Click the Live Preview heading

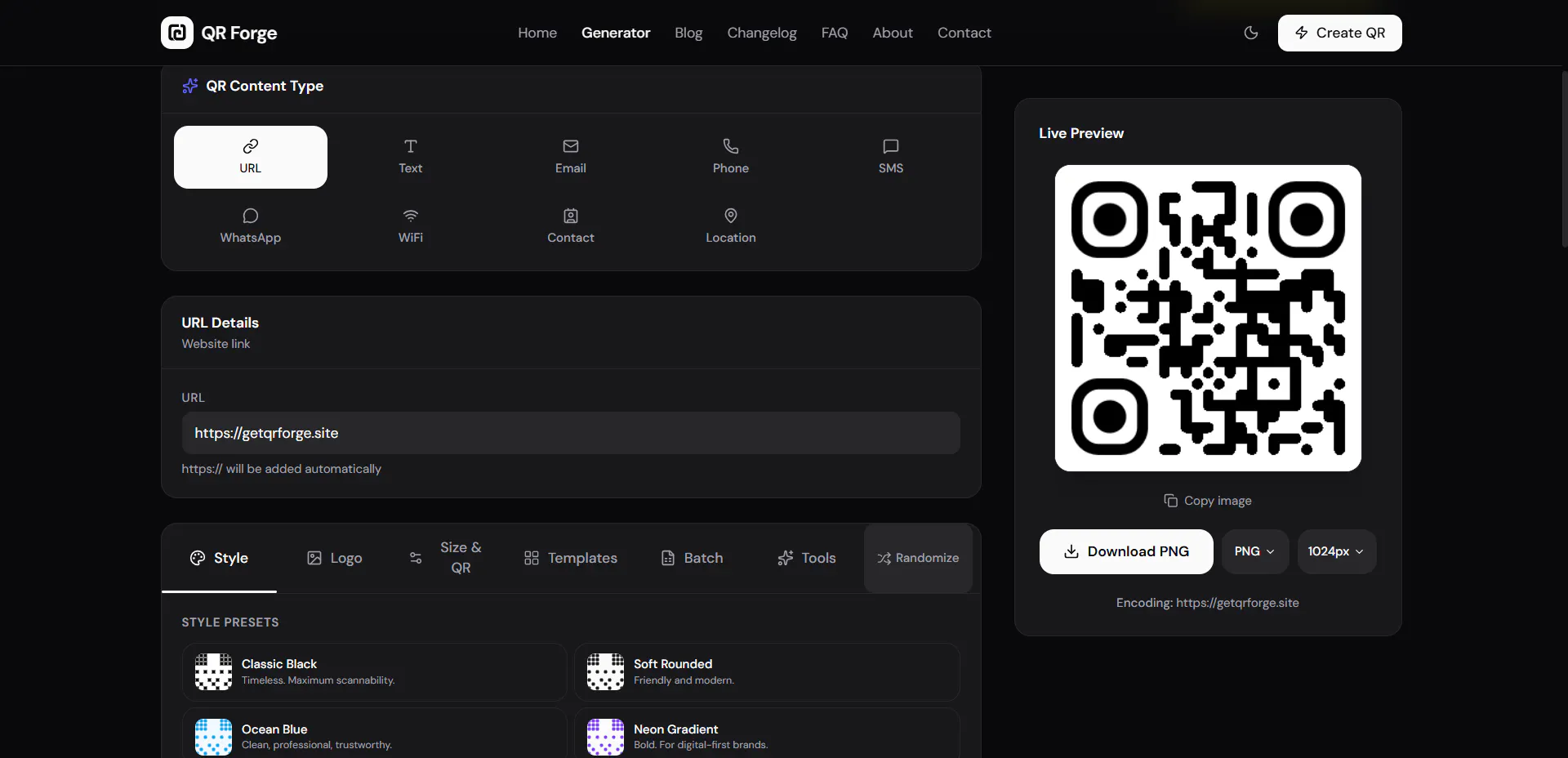1081,133
